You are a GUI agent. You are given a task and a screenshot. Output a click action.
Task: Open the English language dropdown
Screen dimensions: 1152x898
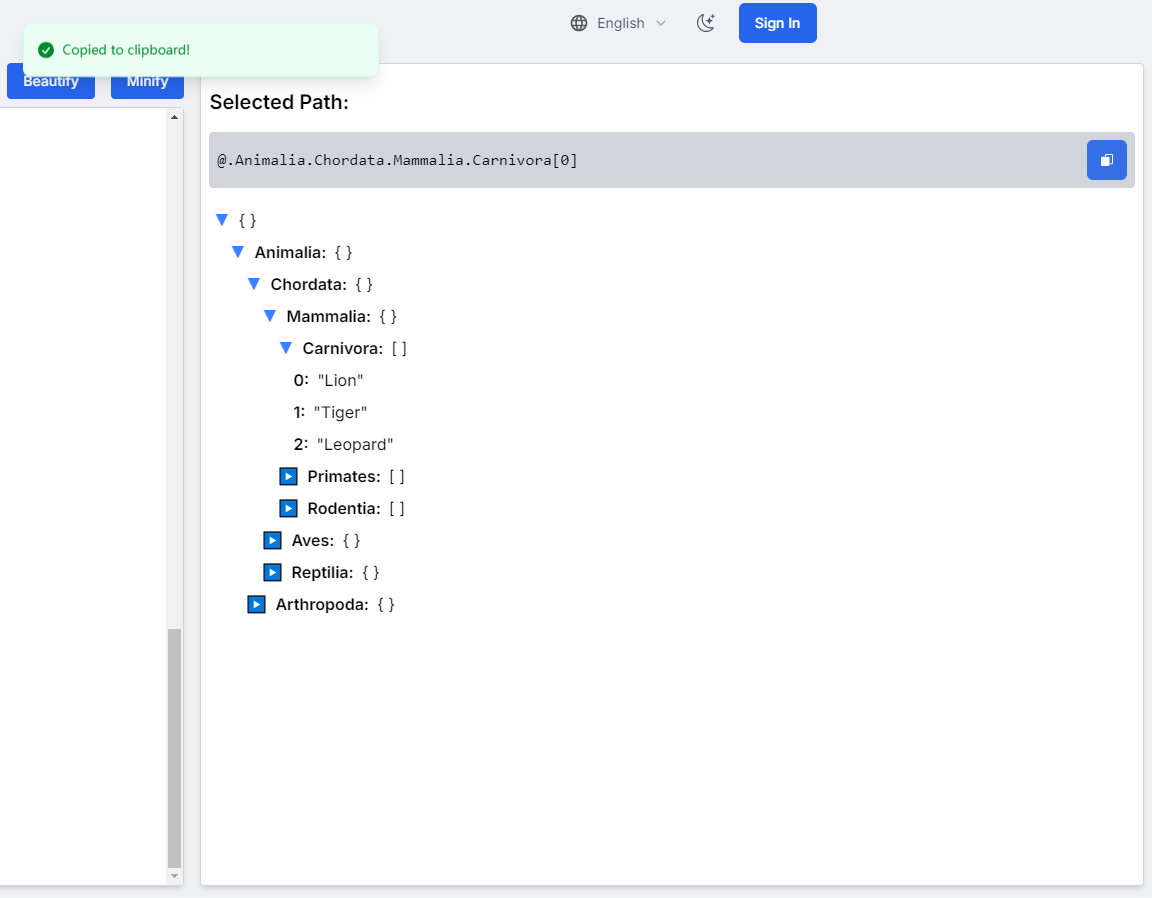point(618,23)
